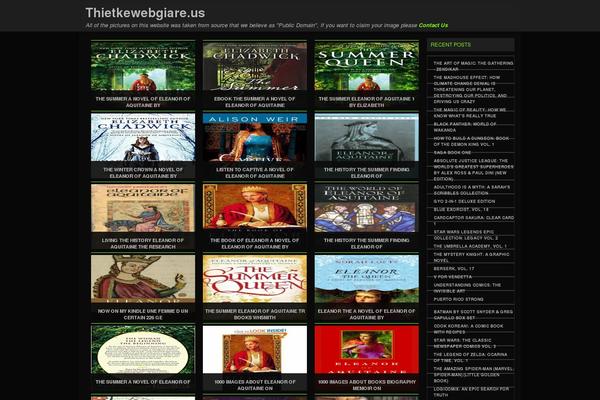
Task: Open 'Gyo 2-in-1 Deluxe Edition' post
Action: click(x=464, y=201)
